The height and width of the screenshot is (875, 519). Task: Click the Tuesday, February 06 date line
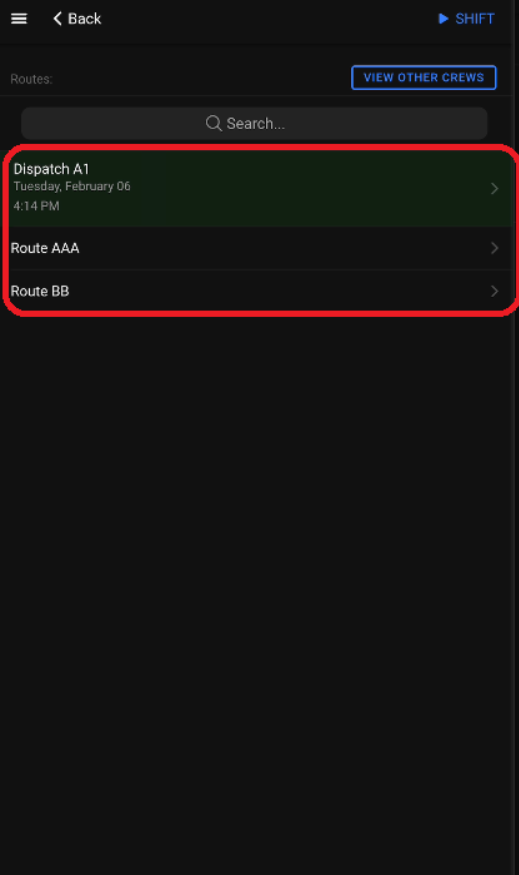(72, 186)
